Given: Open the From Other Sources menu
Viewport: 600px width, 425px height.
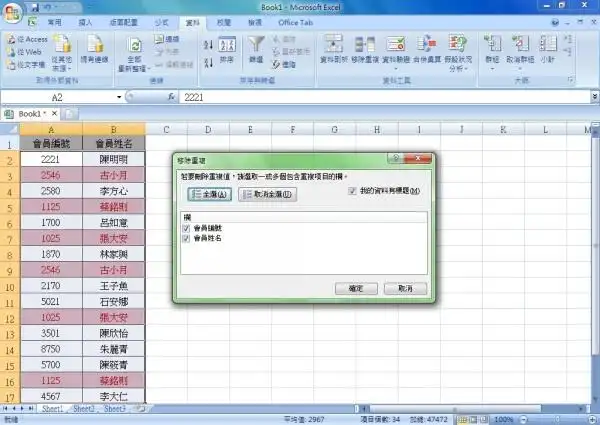Looking at the screenshot, I should click(x=62, y=53).
